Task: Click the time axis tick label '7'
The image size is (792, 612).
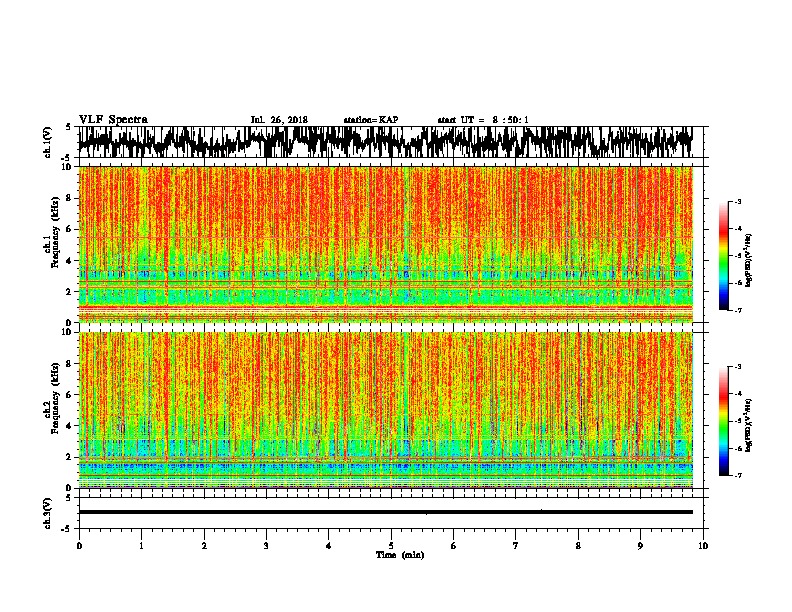Action: (516, 546)
